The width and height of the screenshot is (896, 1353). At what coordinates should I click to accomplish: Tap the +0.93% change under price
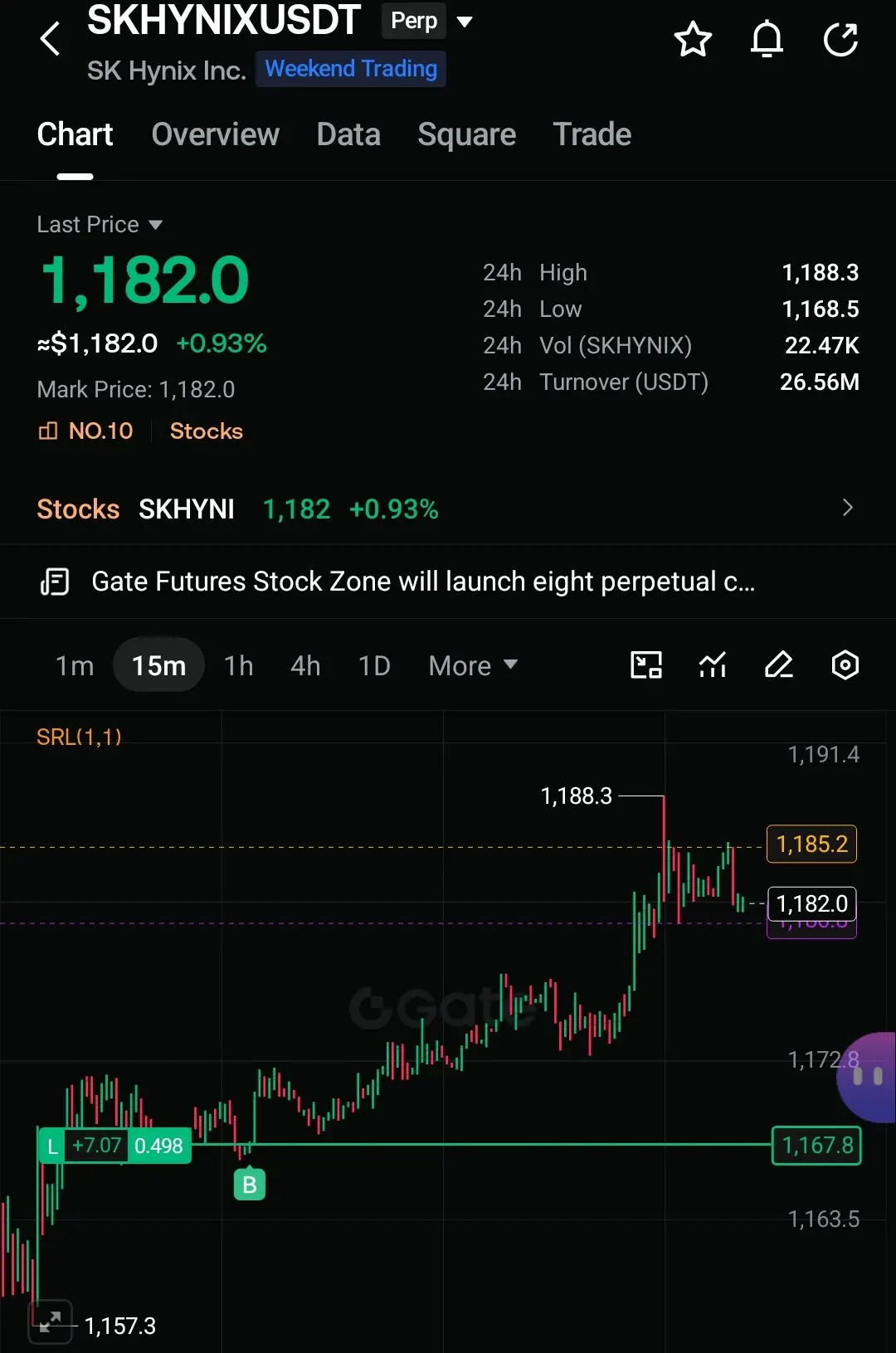pyautogui.click(x=222, y=343)
